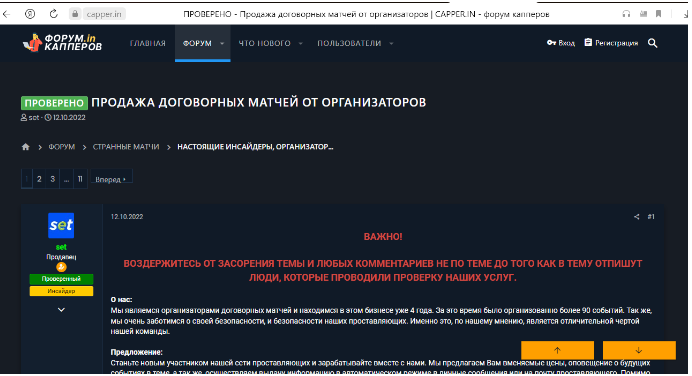Click the Регистрация link

pos(611,43)
